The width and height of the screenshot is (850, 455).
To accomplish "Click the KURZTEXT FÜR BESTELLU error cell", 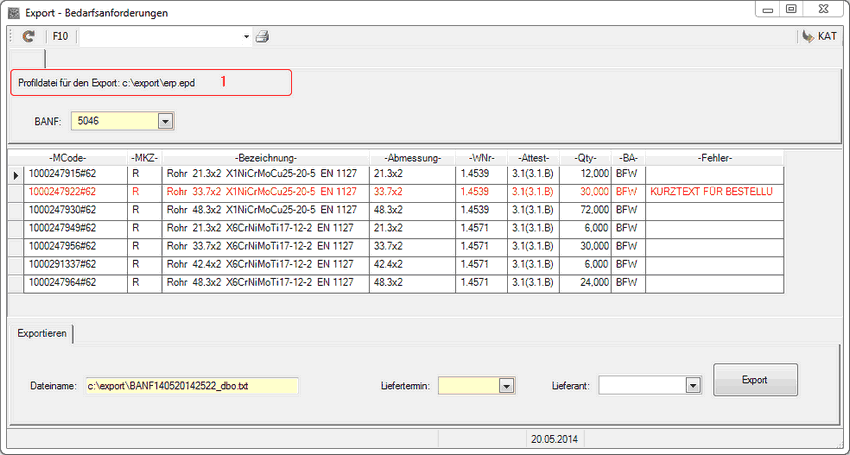I will point(713,192).
